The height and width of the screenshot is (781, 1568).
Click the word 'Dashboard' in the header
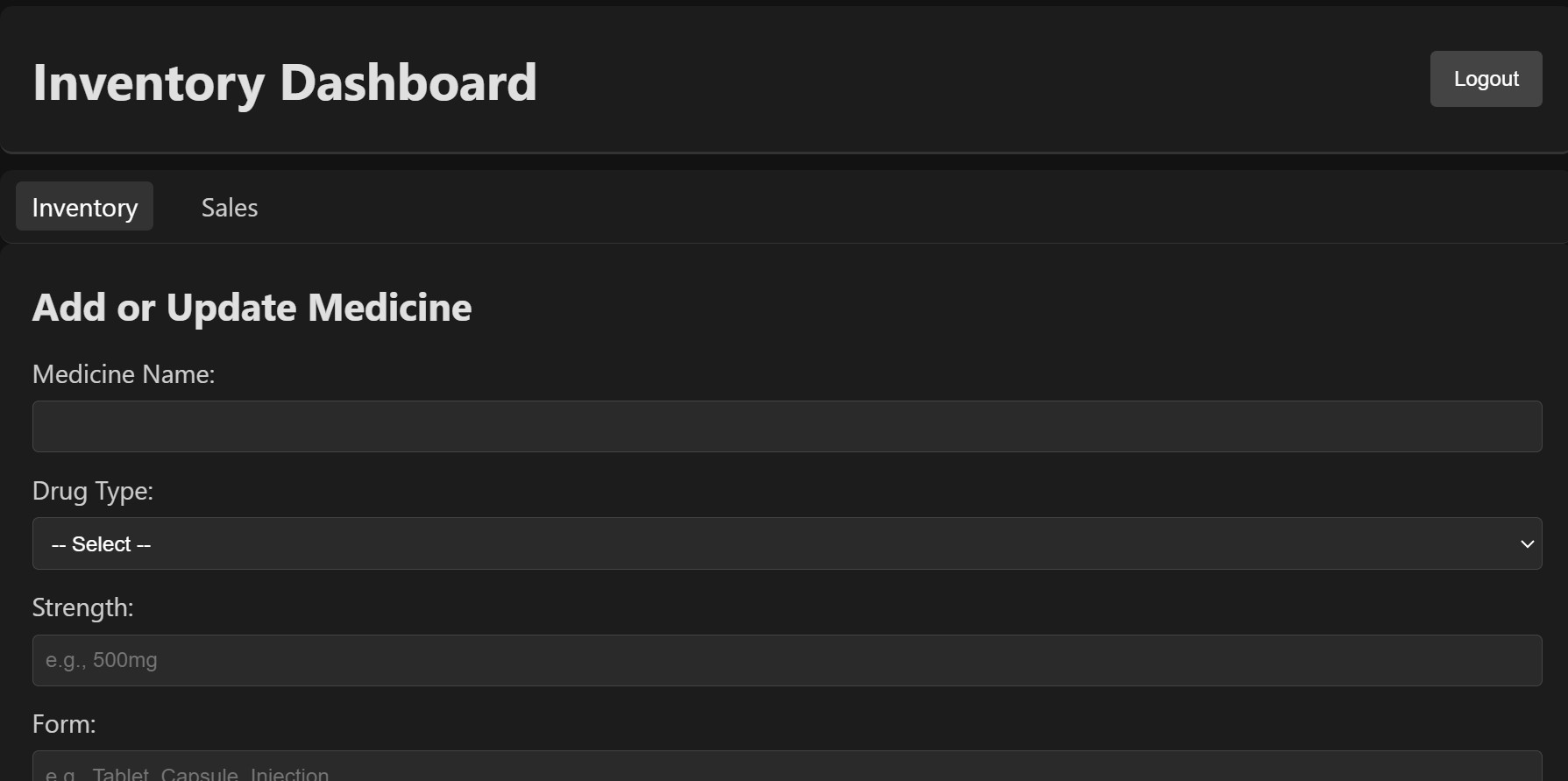(408, 82)
